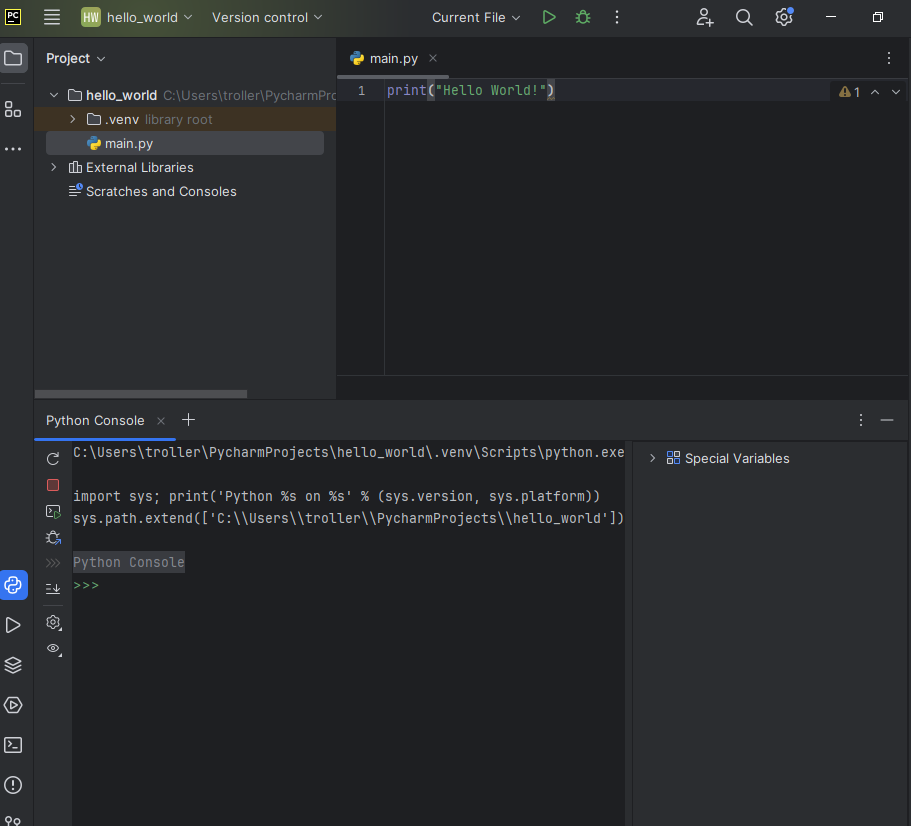Viewport: 911px width, 826px height.
Task: Open the Python Packages tool window
Action: [13, 665]
